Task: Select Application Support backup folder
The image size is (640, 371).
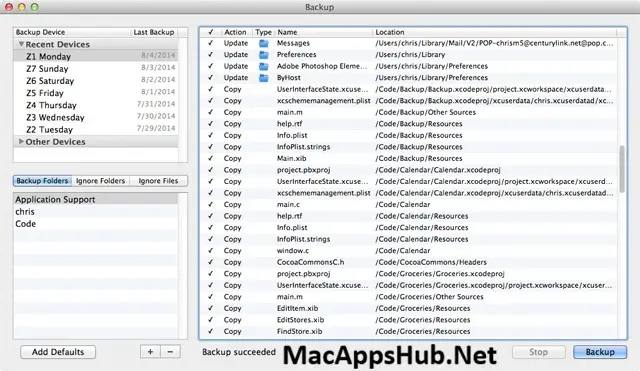Action: click(96, 199)
